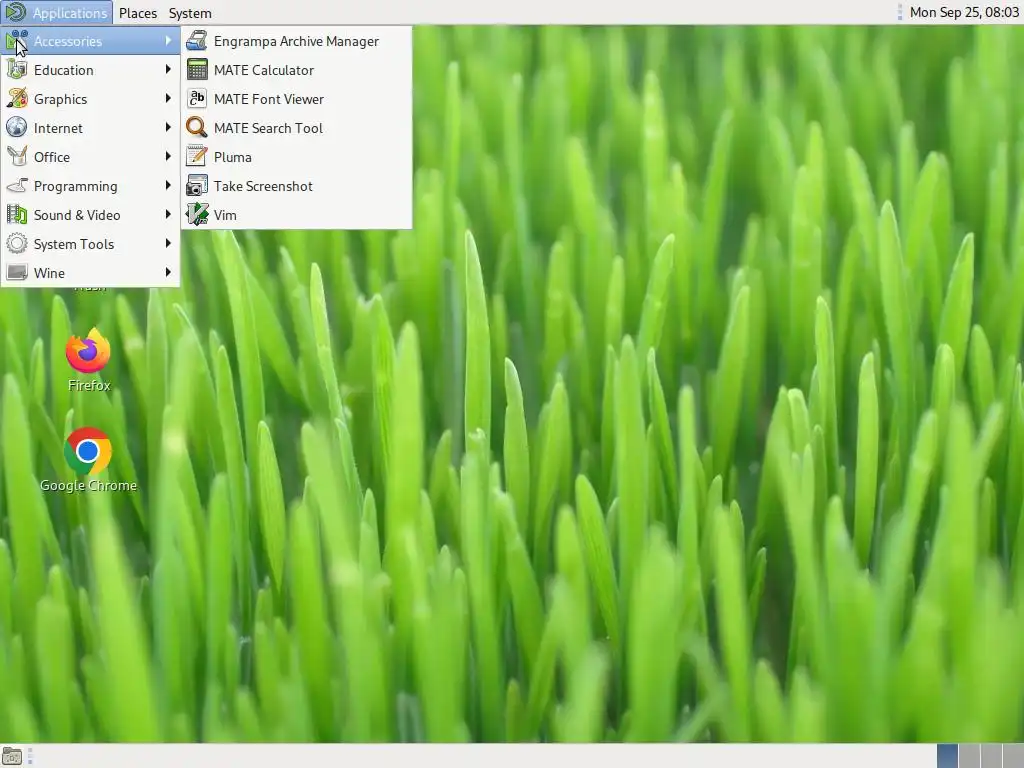Select the Office label
This screenshot has height=768, width=1024.
tap(52, 157)
